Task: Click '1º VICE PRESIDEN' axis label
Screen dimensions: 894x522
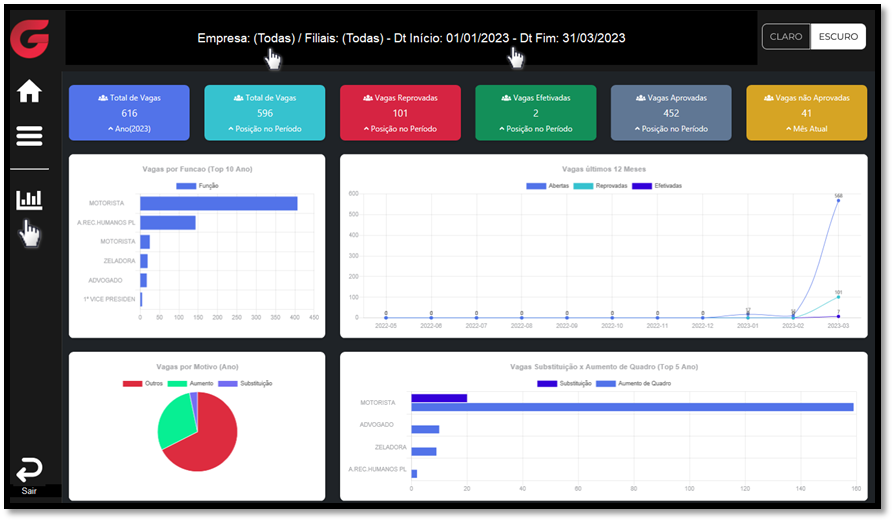Action: [x=109, y=299]
